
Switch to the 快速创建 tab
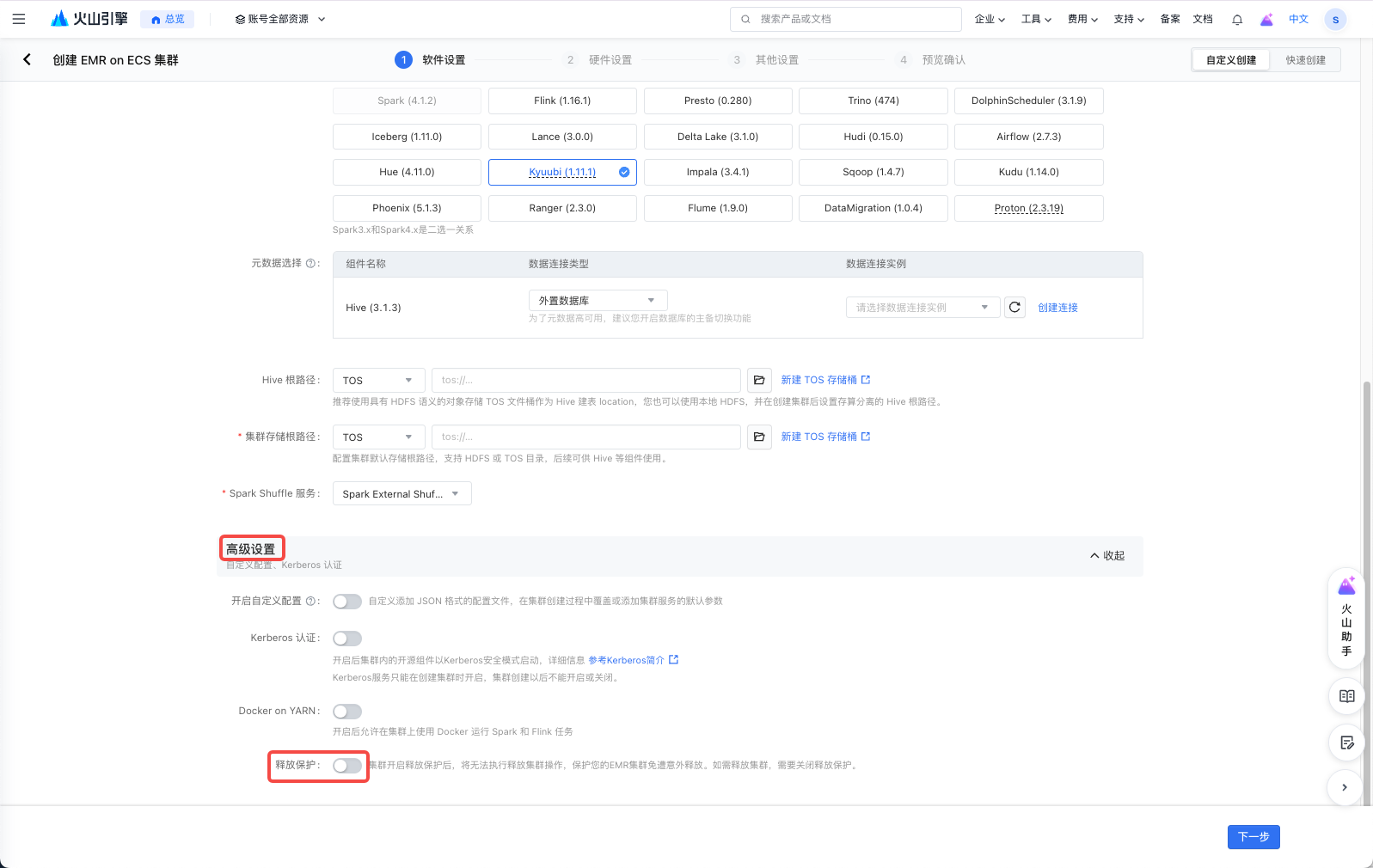click(1305, 60)
